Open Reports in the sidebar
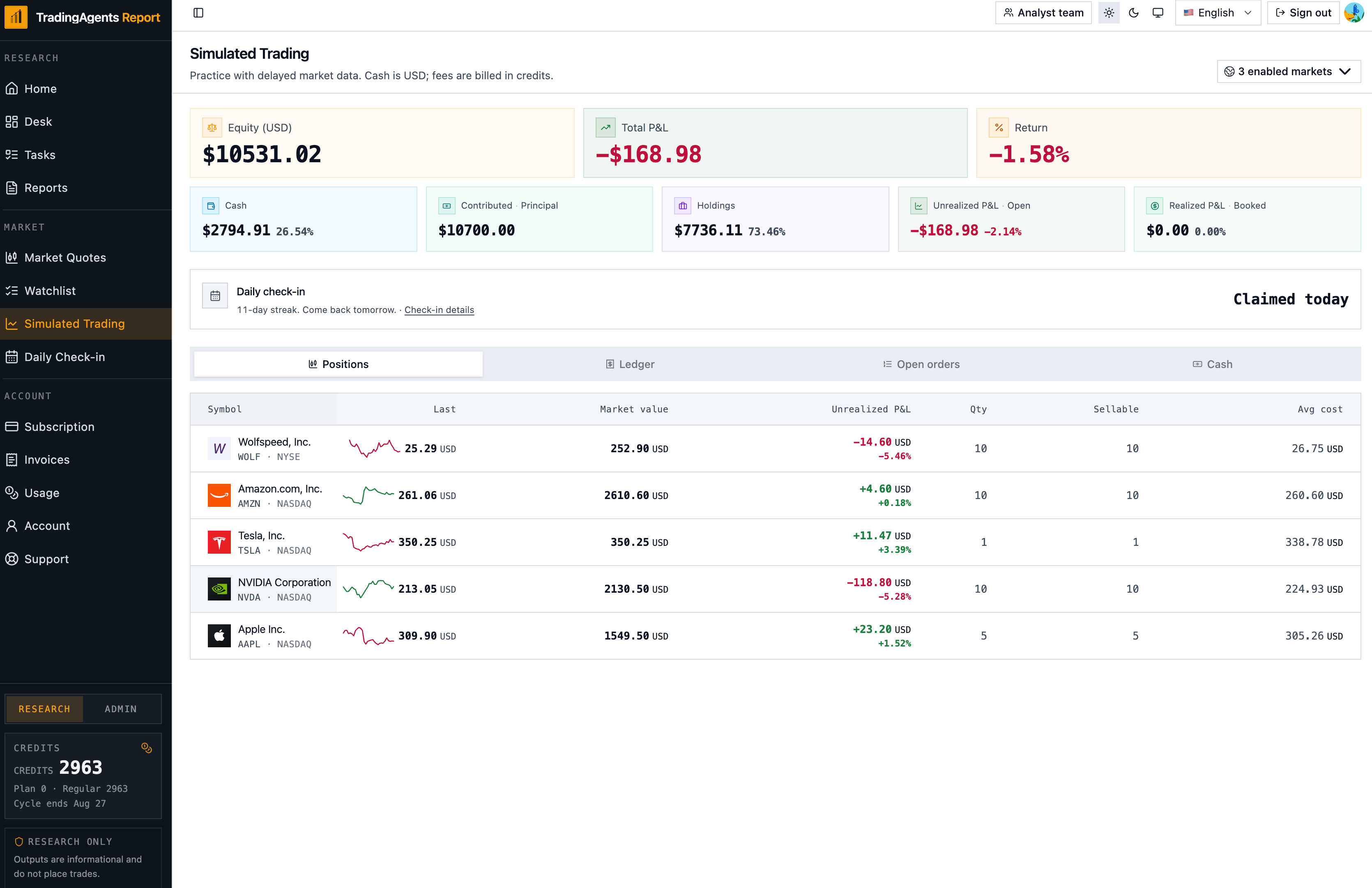The height and width of the screenshot is (888, 1372). pyautogui.click(x=85, y=188)
